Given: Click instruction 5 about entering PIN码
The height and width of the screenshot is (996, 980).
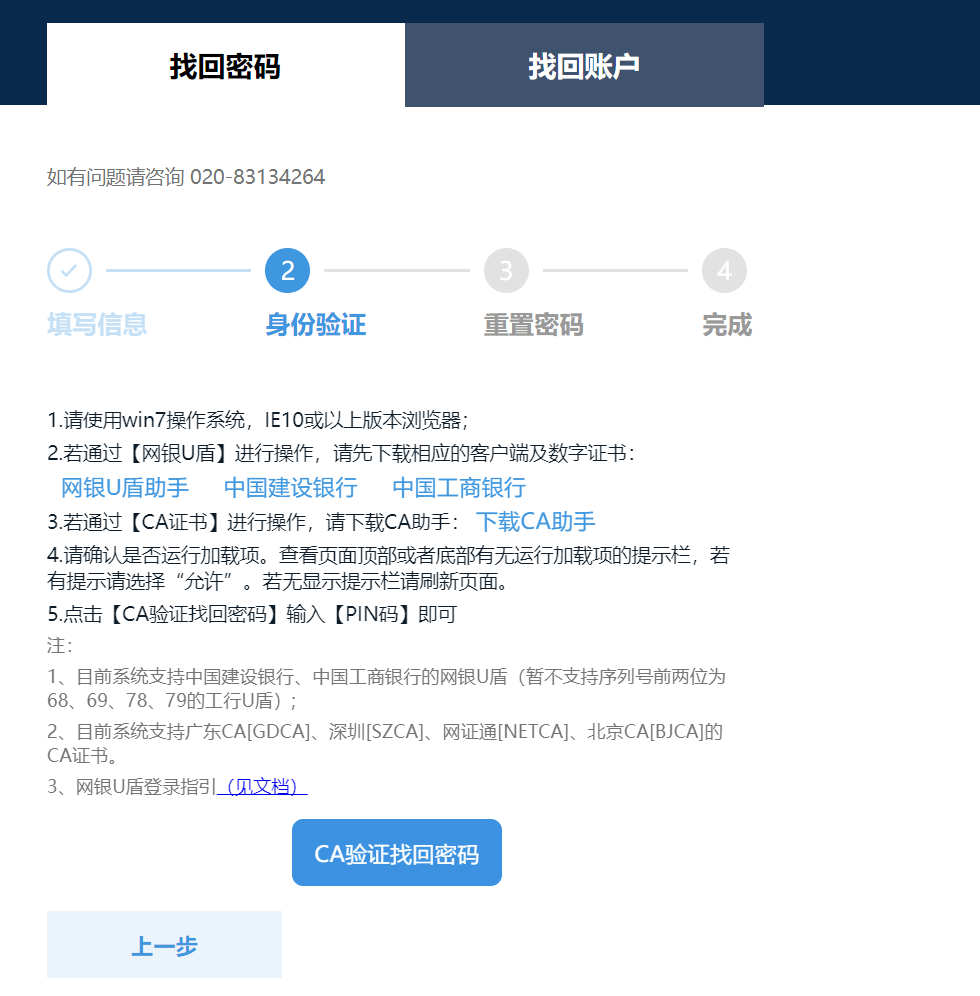Looking at the screenshot, I should point(252,614).
